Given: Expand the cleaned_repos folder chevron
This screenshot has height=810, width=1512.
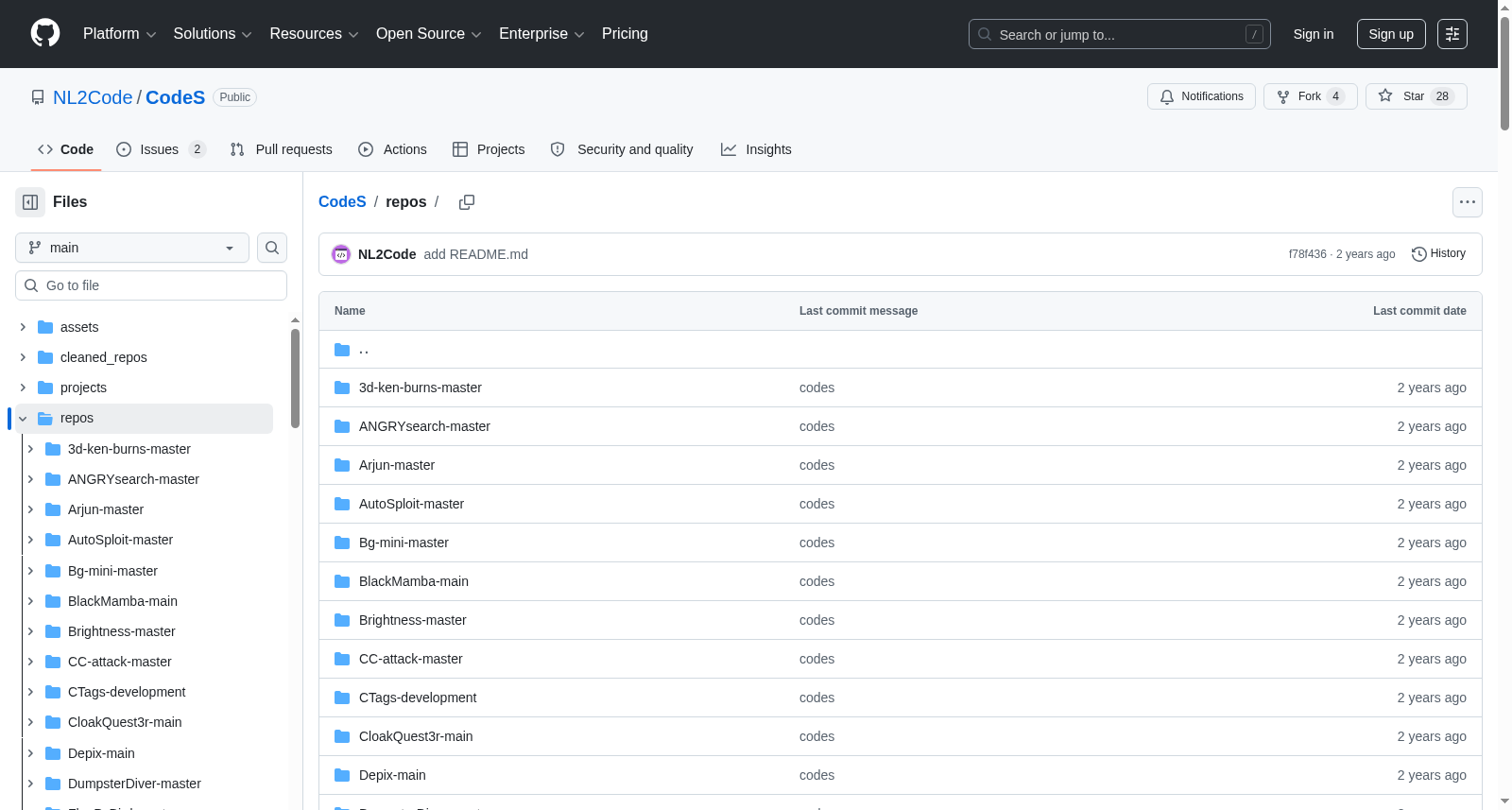Looking at the screenshot, I should tap(23, 357).
